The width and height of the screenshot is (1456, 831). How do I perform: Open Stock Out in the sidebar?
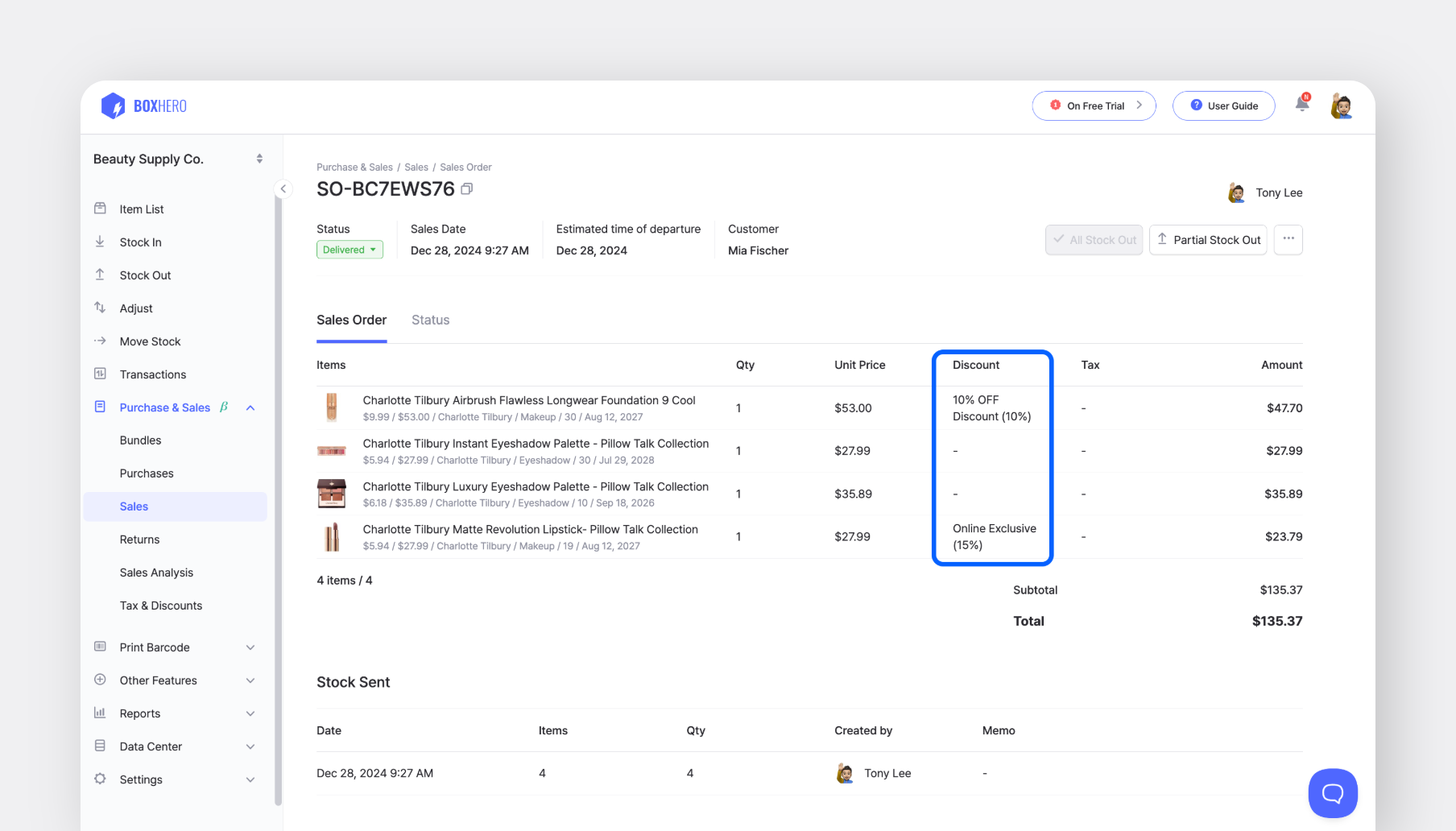(144, 275)
